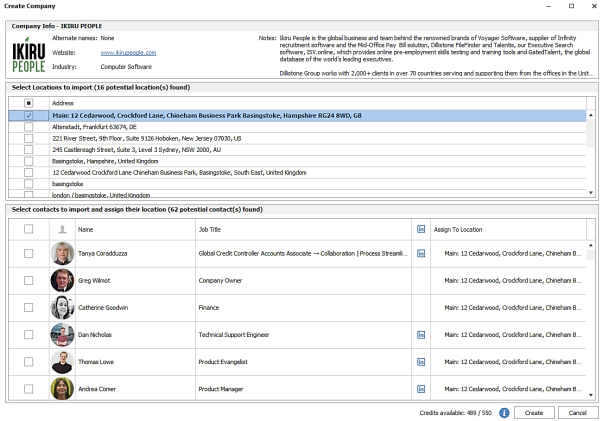Click Tanya Coradduzza's profile photo
The height and width of the screenshot is (421, 602).
pos(62,253)
